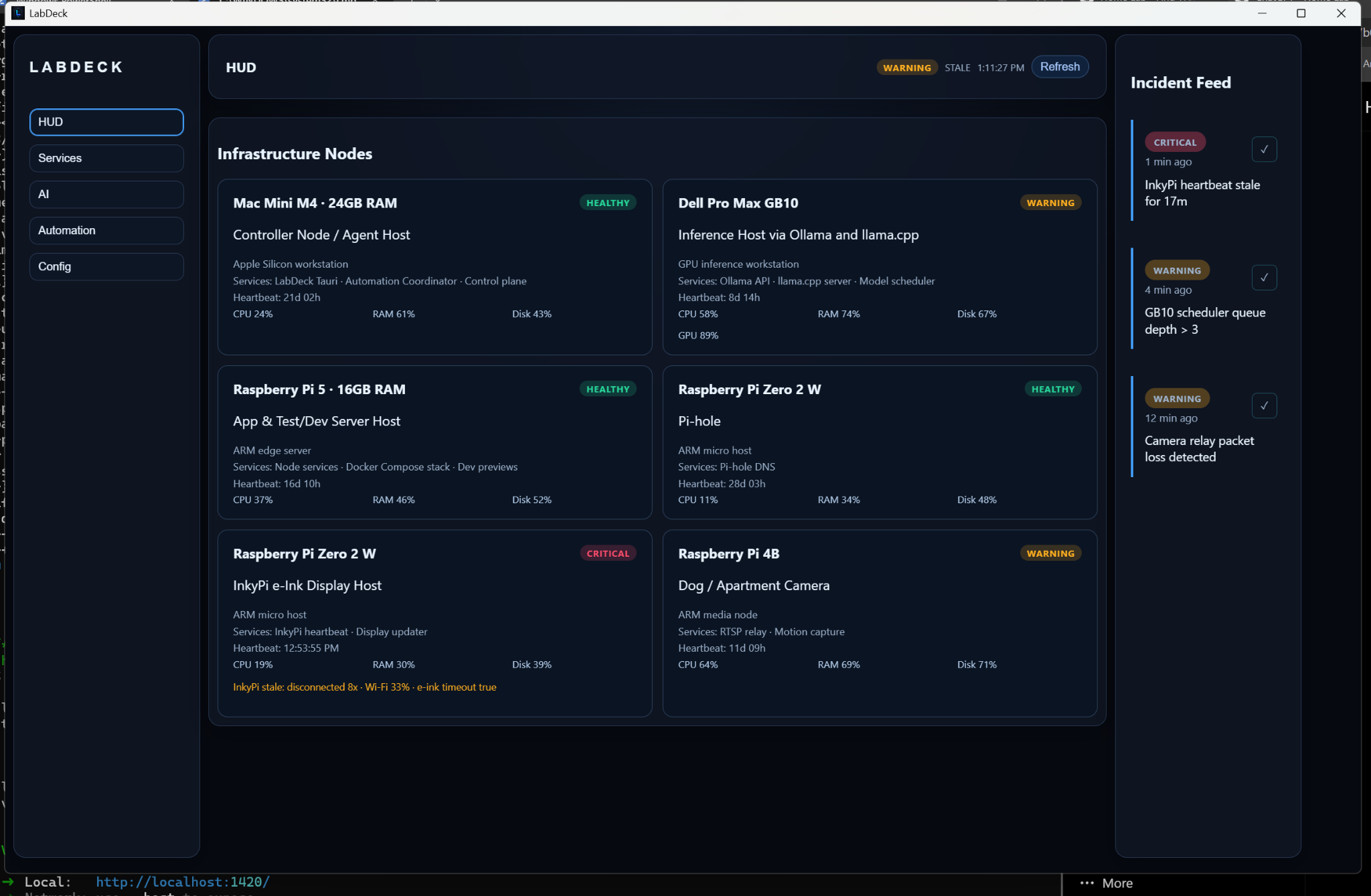Click 'Heartbeat: 28d 03h' on Pi-hole card
Image resolution: width=1371 pixels, height=896 pixels.
click(x=722, y=483)
